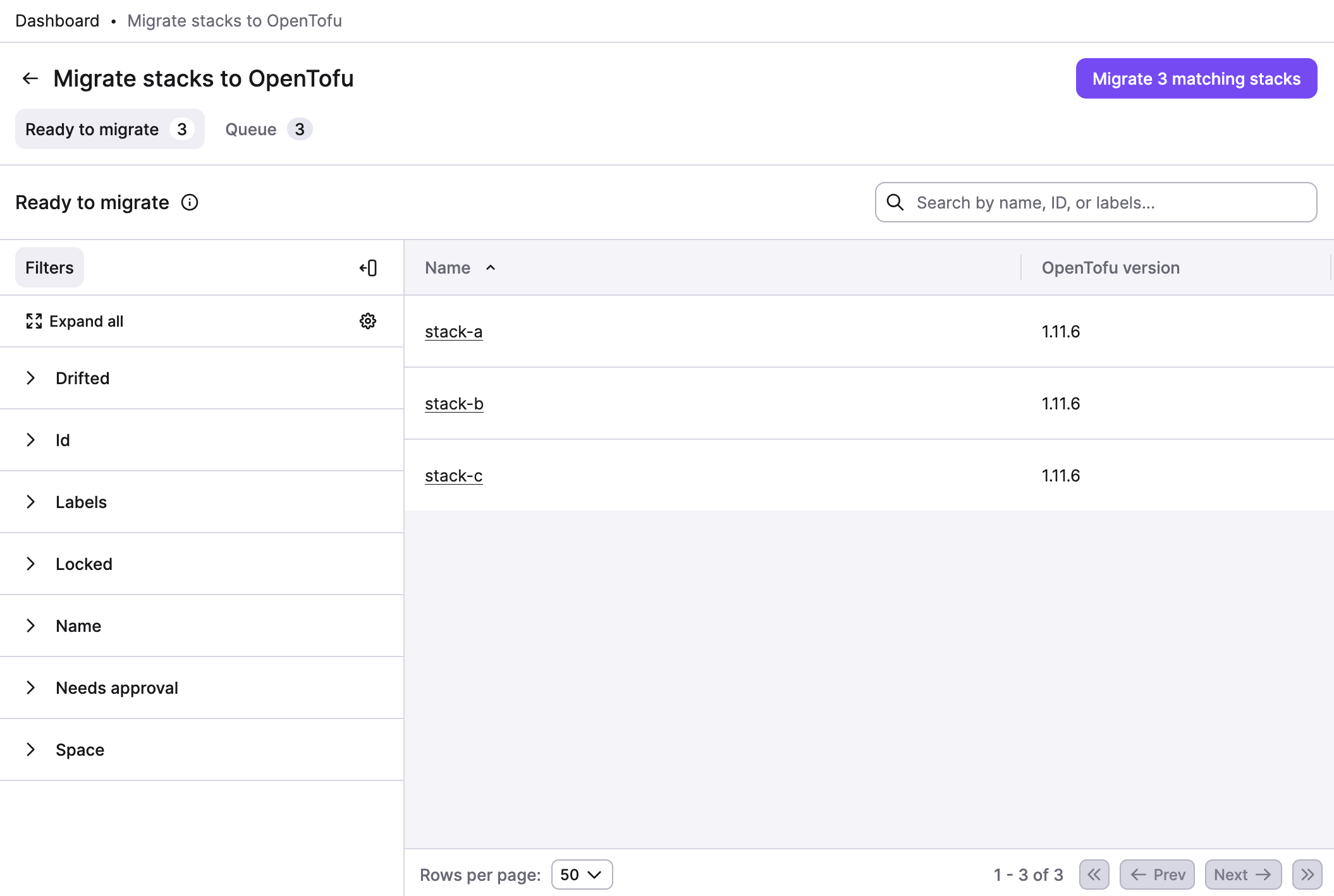Focus the search by name input field

point(1096,202)
